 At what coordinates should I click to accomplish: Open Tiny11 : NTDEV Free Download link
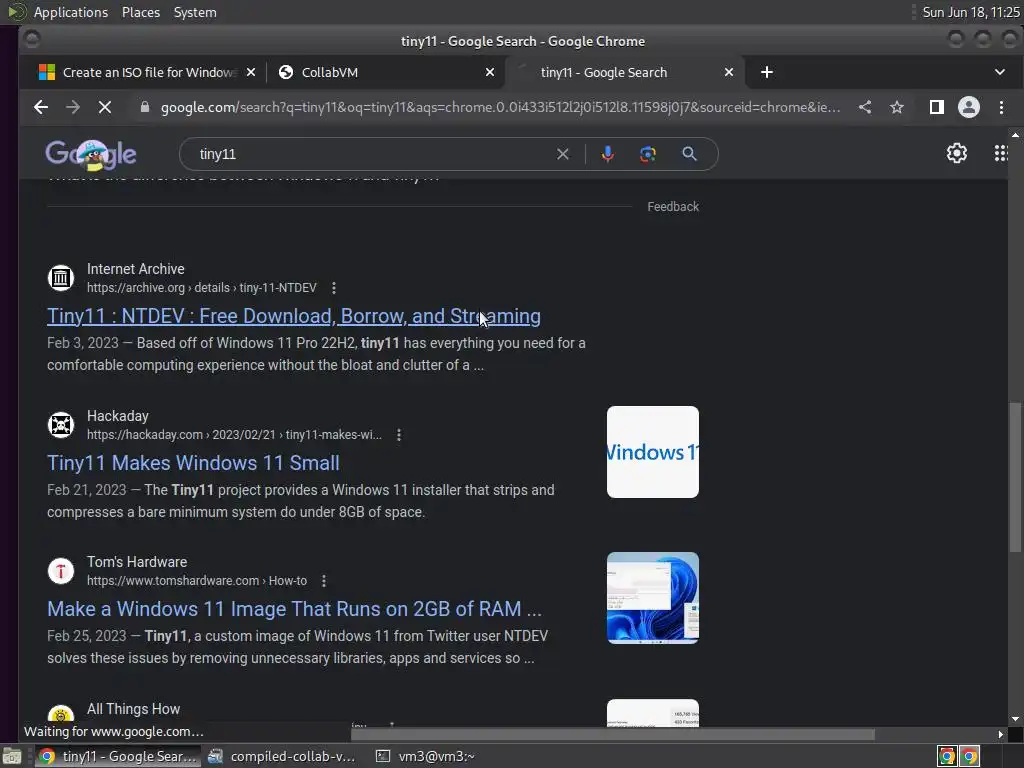(x=294, y=316)
